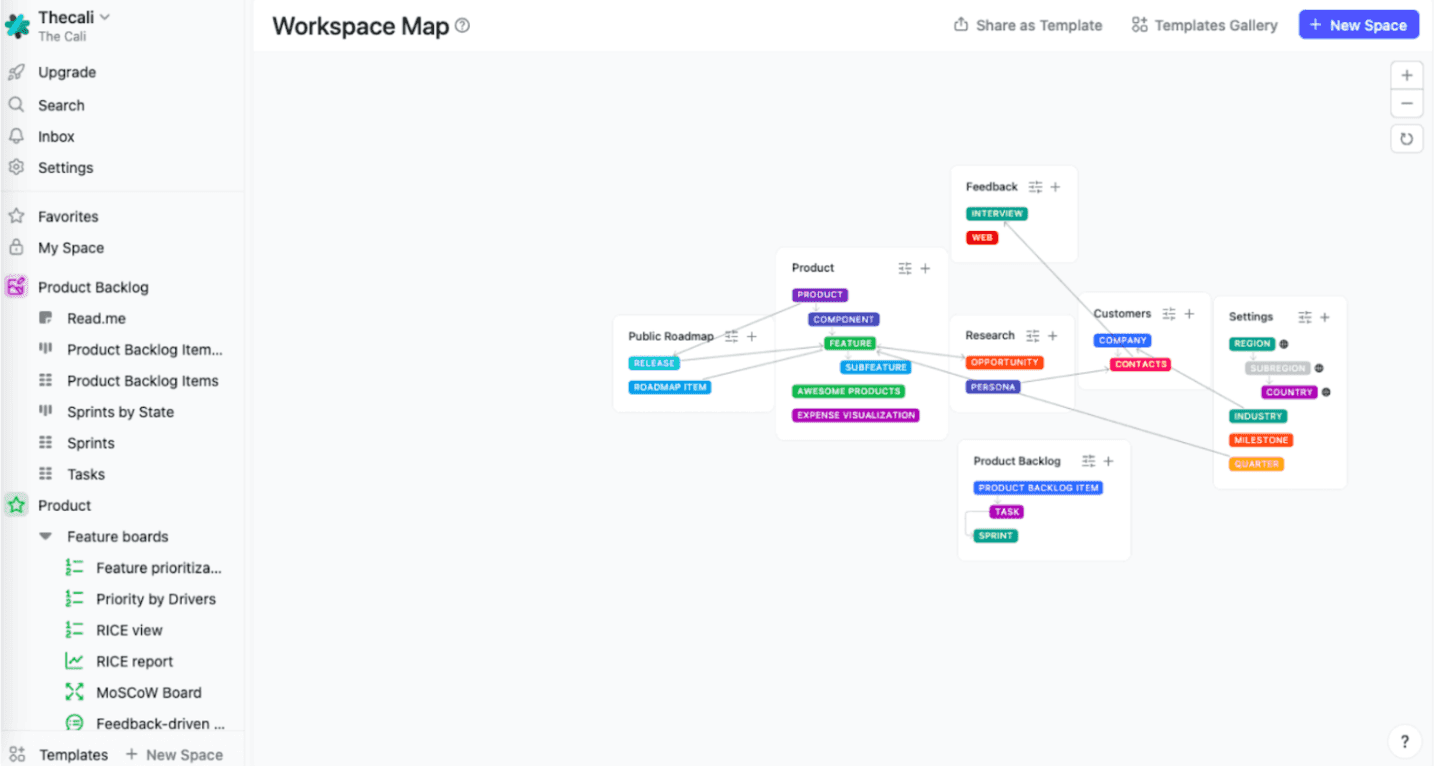This screenshot has width=1434, height=766.
Task: Click the help question mark icon
Action: (x=1404, y=741)
